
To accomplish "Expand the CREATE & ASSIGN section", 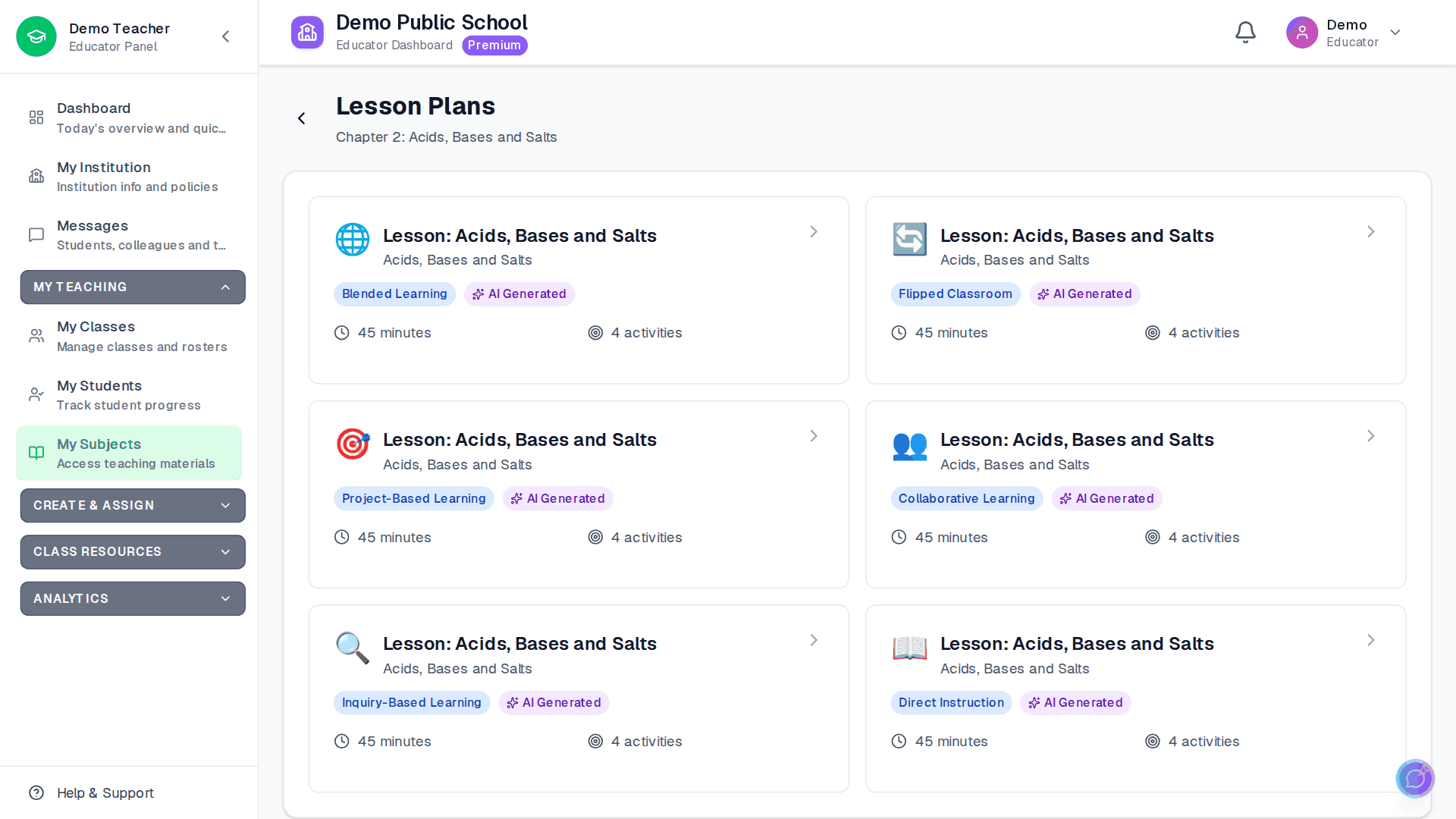I will (133, 506).
